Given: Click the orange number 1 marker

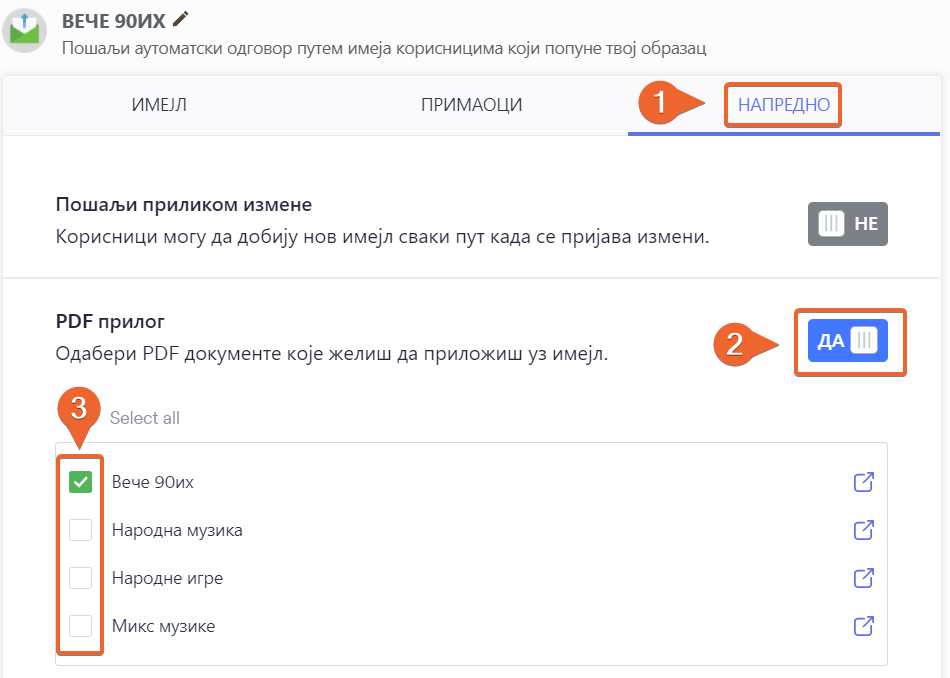Looking at the screenshot, I should pyautogui.click(x=659, y=103).
